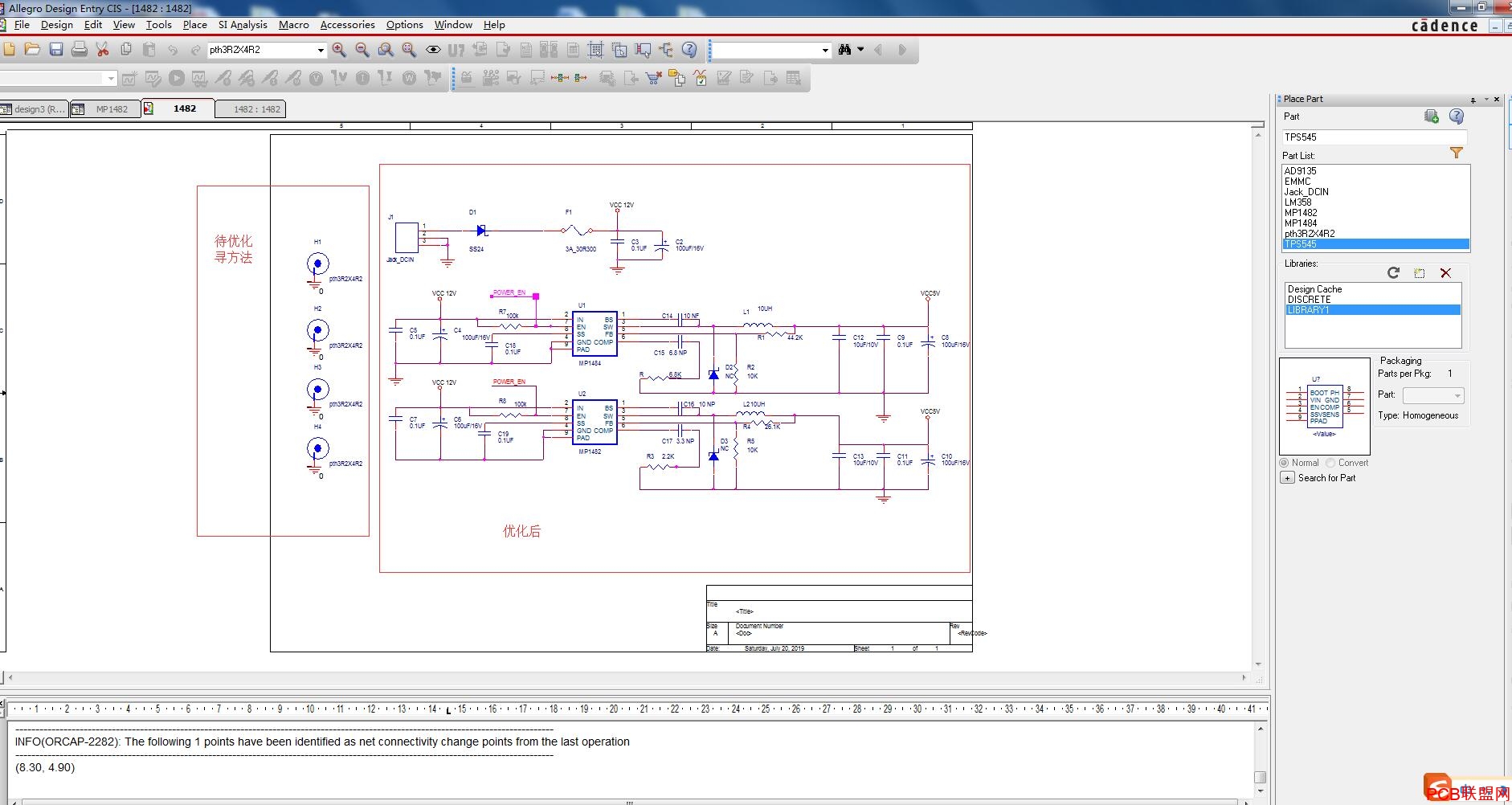This screenshot has width=1512, height=805.
Task: Select Design Cache library
Action: [1373, 289]
